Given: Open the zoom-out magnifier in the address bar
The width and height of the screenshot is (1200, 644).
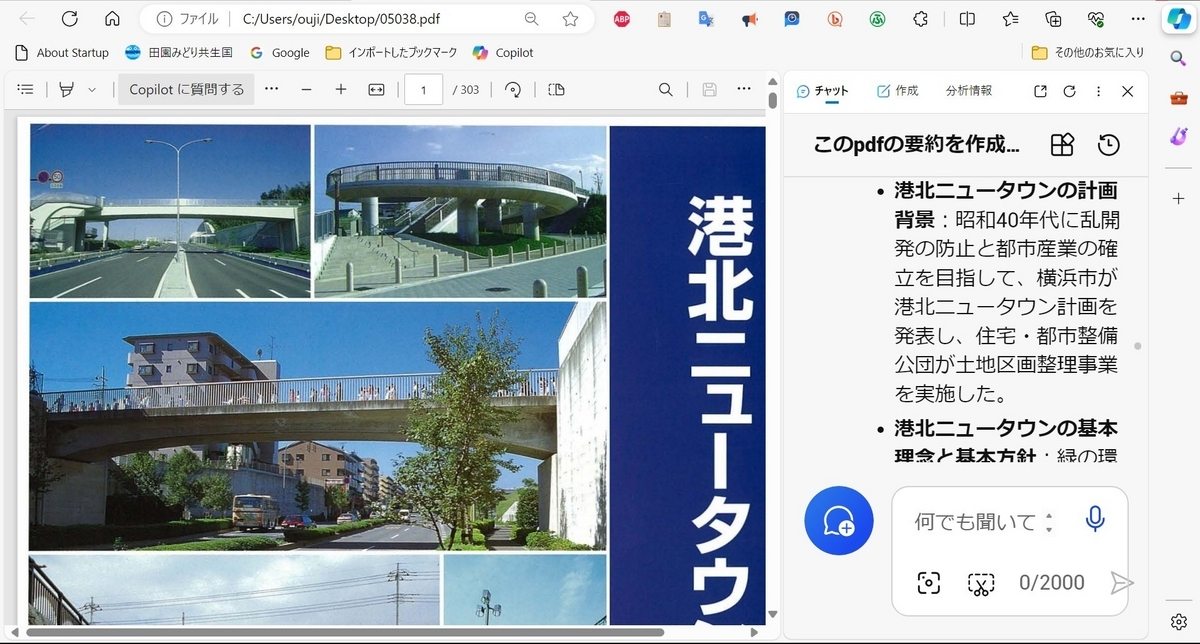Looking at the screenshot, I should coord(532,19).
